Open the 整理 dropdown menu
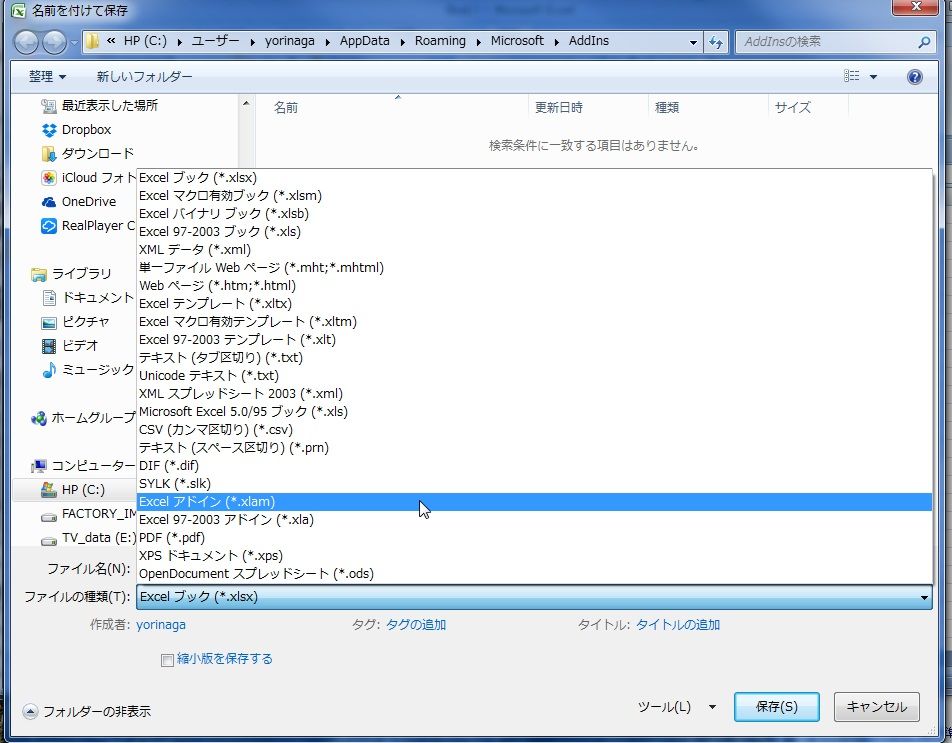This screenshot has width=952, height=743. point(47,76)
